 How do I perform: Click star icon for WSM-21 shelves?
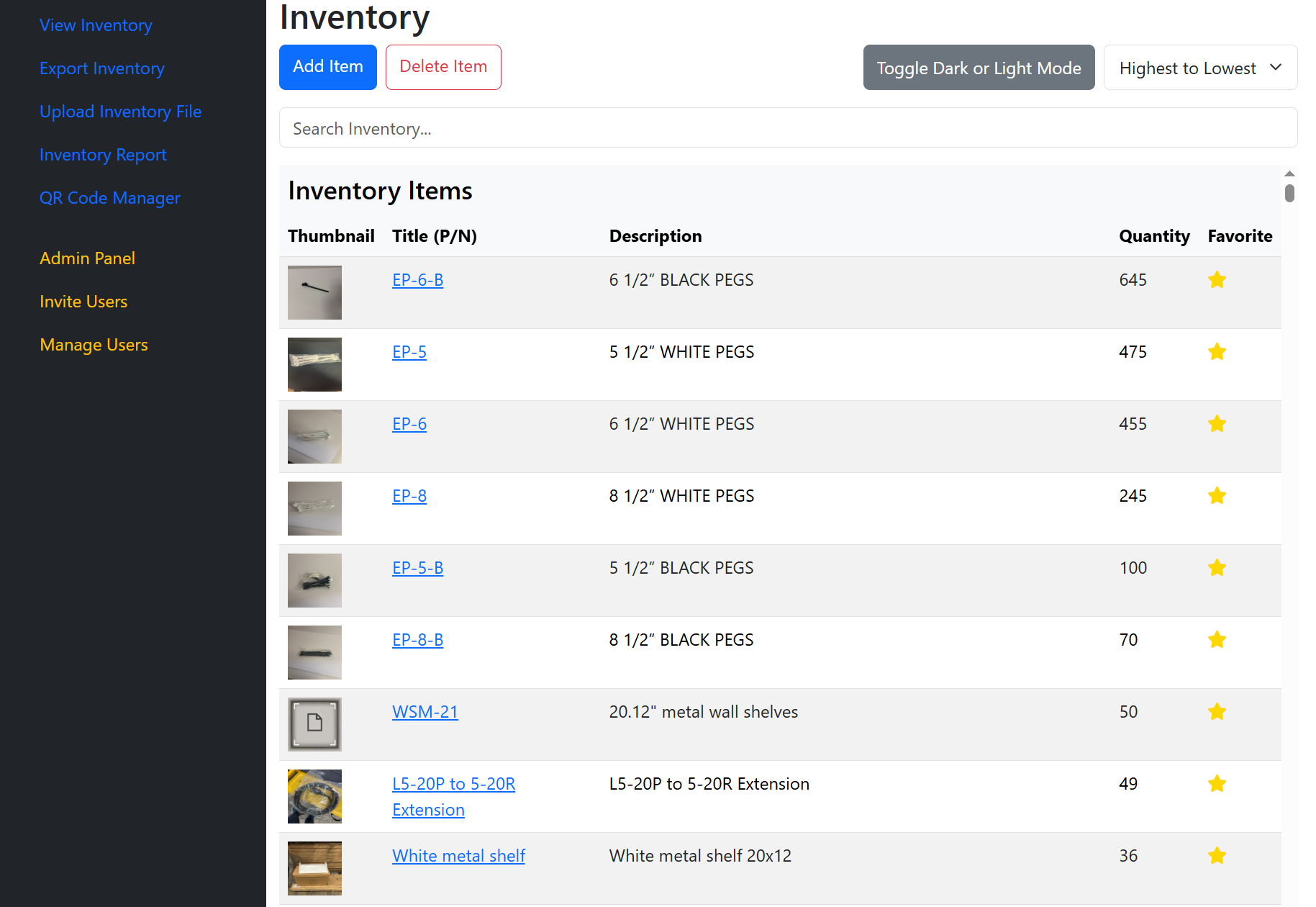[x=1217, y=712]
